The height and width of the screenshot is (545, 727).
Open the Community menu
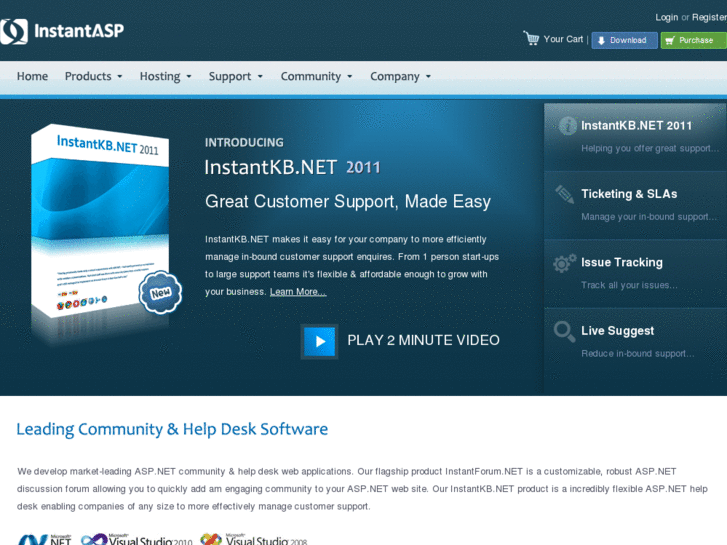(x=317, y=76)
